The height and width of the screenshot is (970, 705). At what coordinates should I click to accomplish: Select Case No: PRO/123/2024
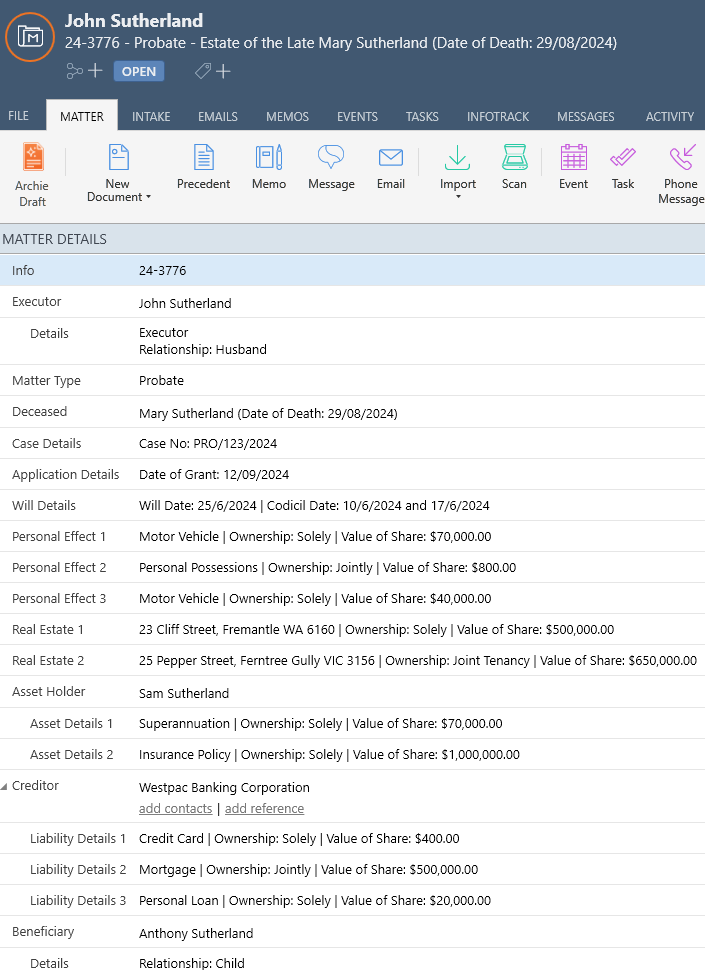pyautogui.click(x=208, y=444)
